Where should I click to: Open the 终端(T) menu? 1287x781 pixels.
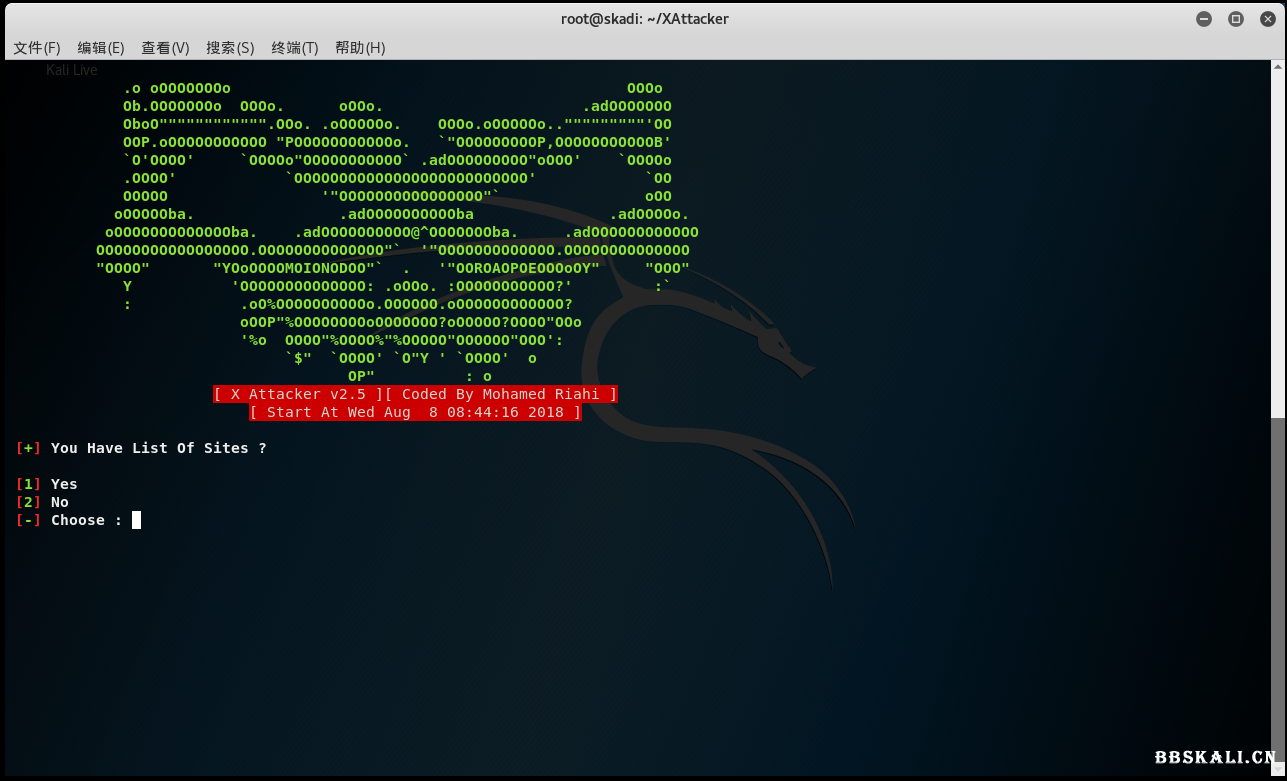click(294, 47)
